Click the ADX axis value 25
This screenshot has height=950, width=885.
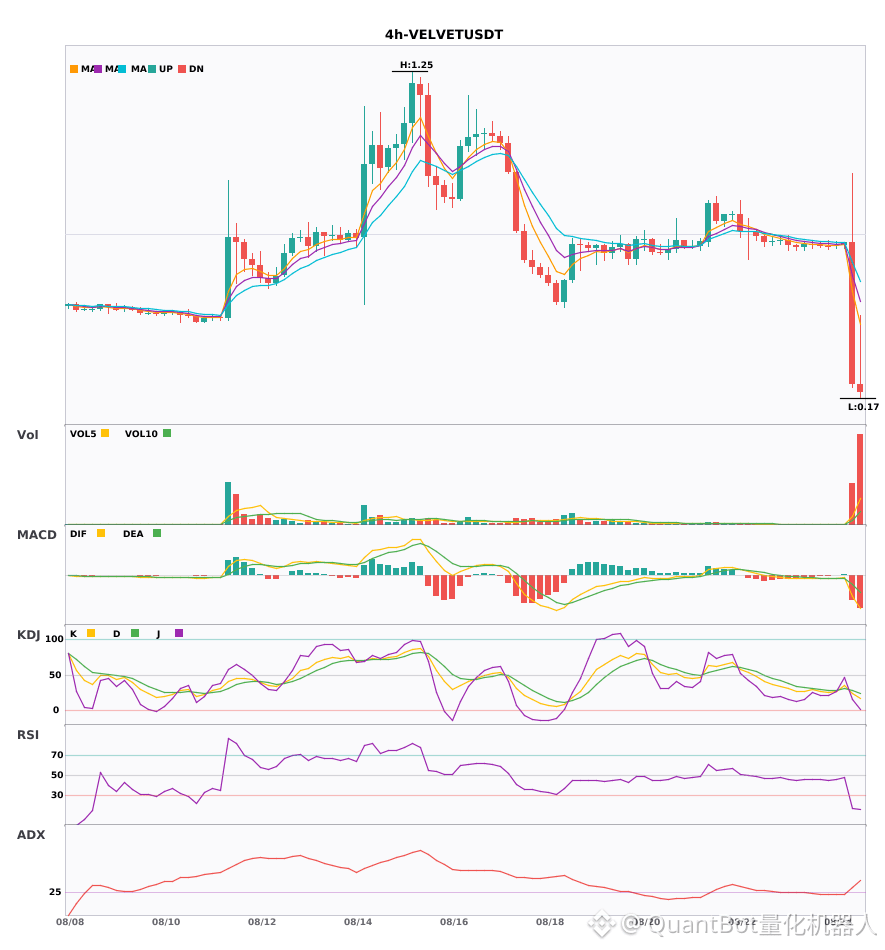pyautogui.click(x=55, y=892)
